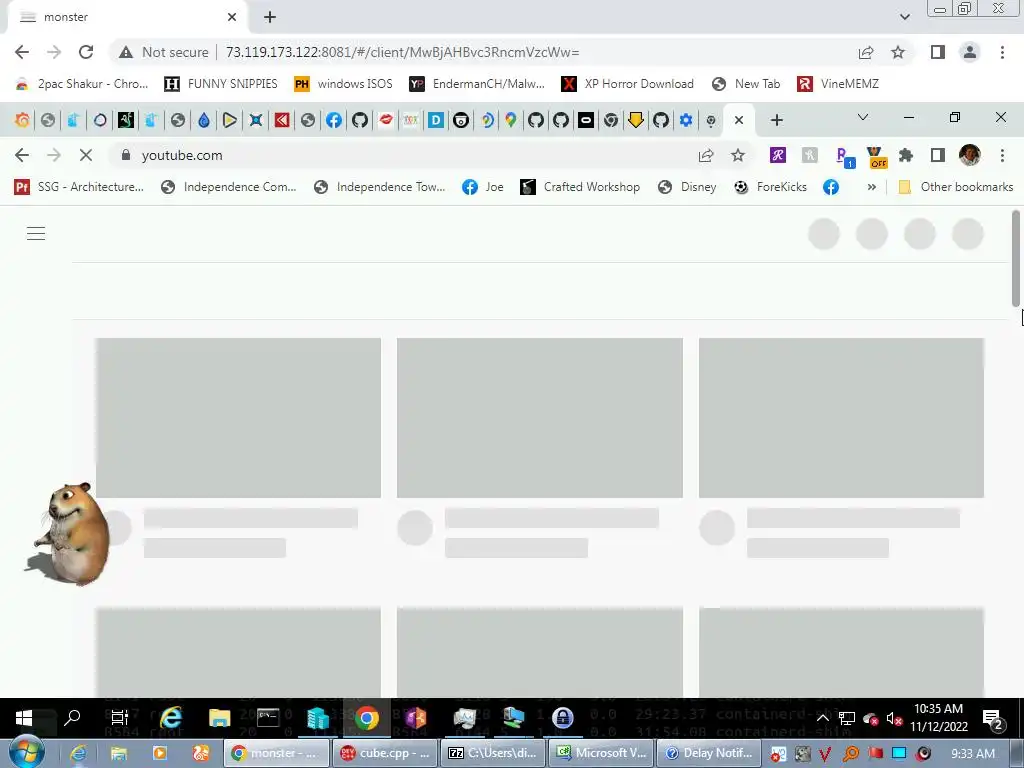Viewport: 1024px width, 768px height.
Task: Open a new tab next to monster tab
Action: click(x=270, y=17)
